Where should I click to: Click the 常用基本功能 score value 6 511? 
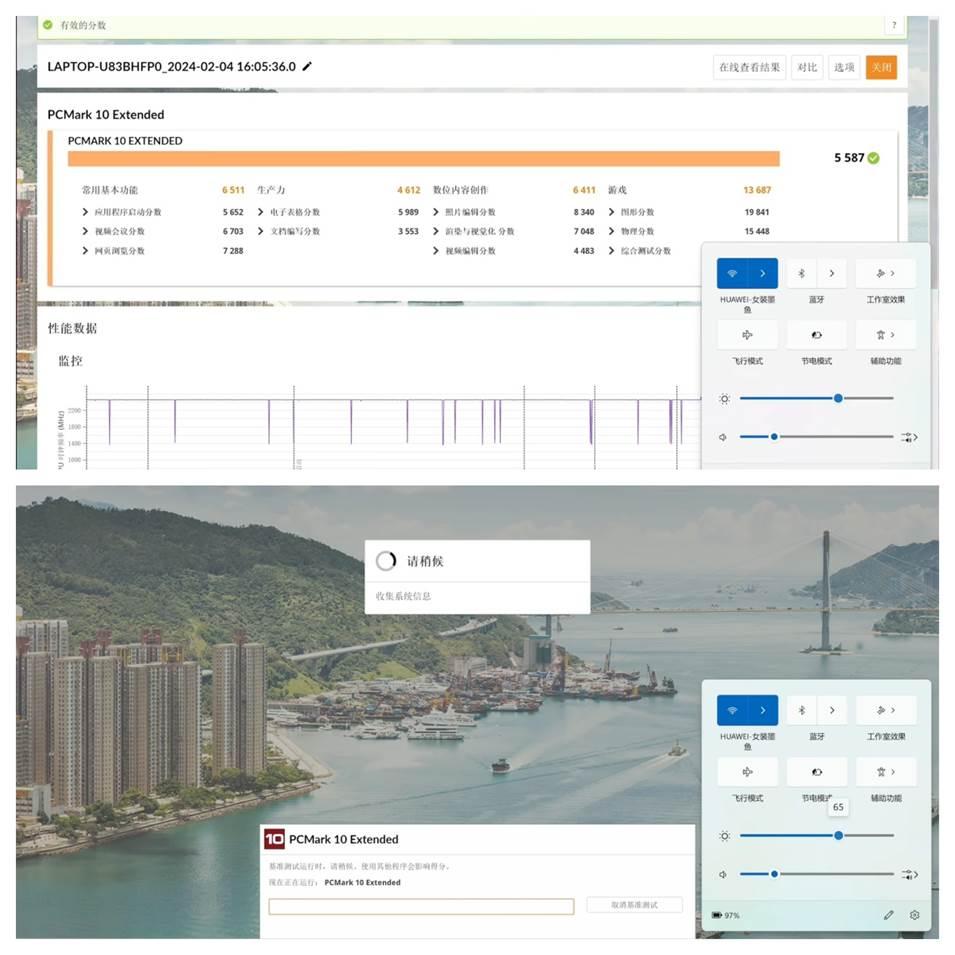pyautogui.click(x=233, y=190)
